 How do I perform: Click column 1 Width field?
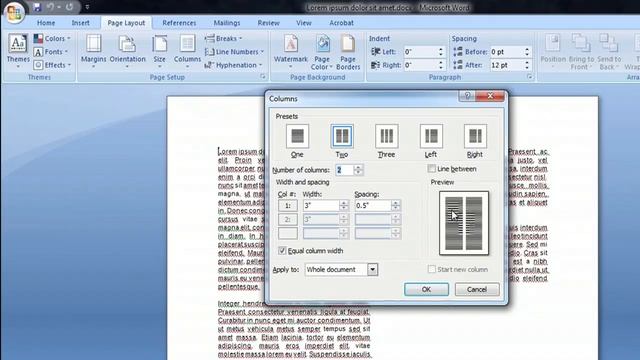pyautogui.click(x=321, y=206)
